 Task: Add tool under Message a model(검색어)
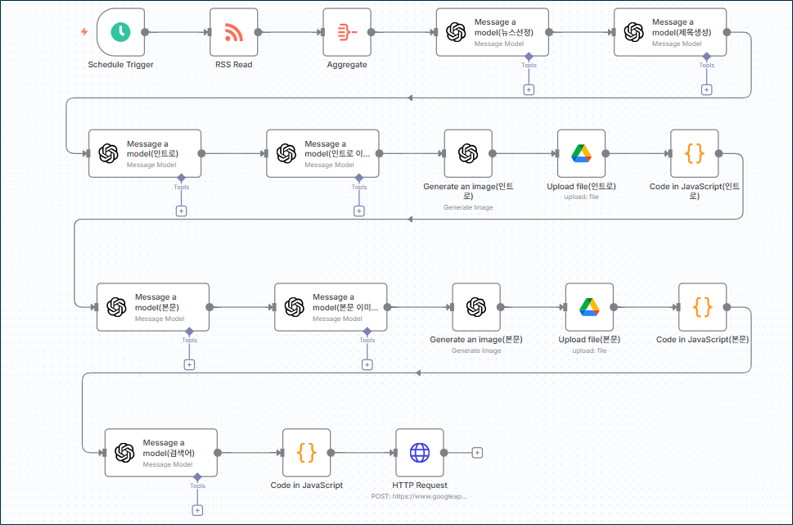(197, 510)
